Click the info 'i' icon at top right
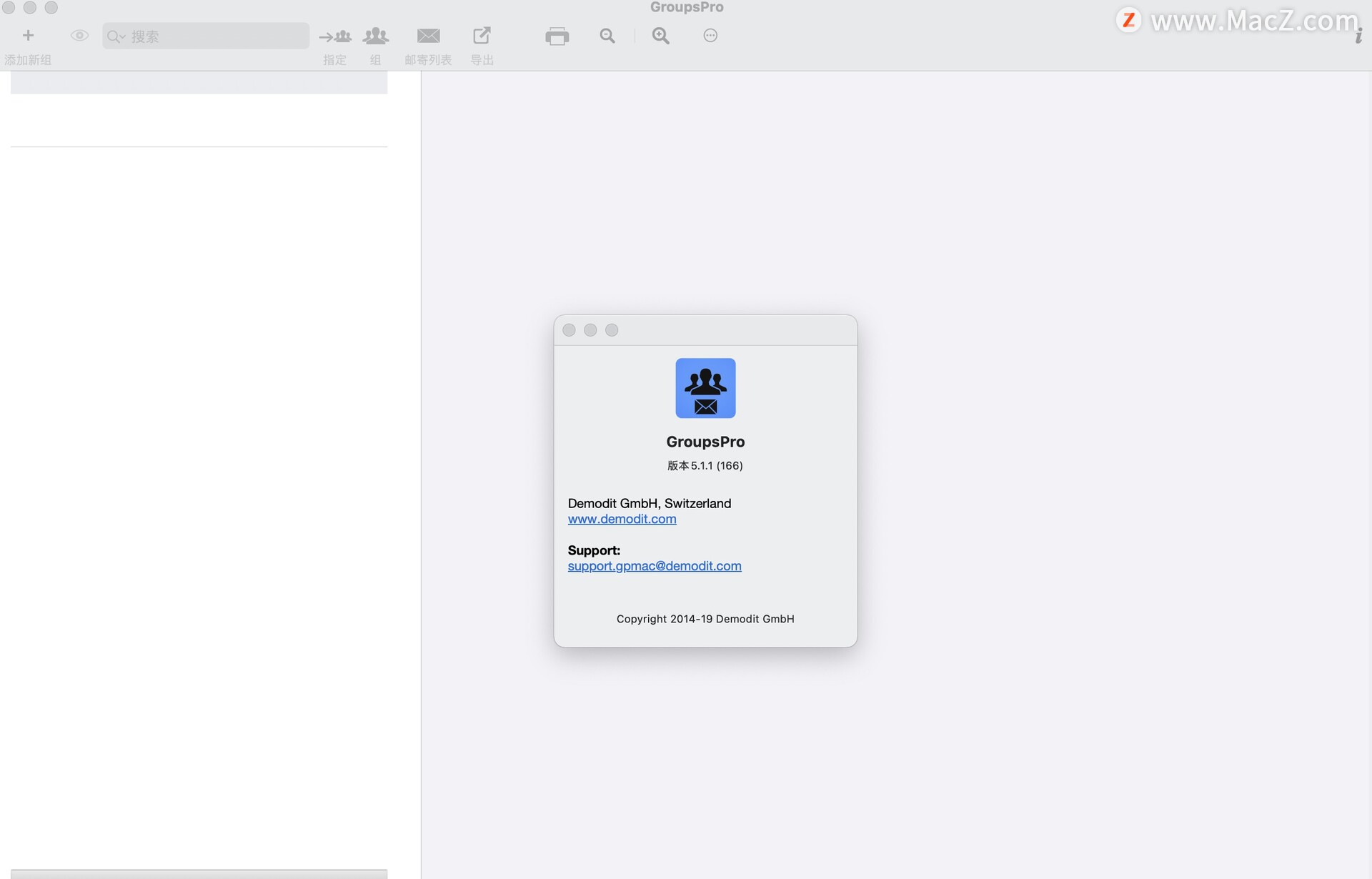This screenshot has height=879, width=1372. click(x=1358, y=36)
